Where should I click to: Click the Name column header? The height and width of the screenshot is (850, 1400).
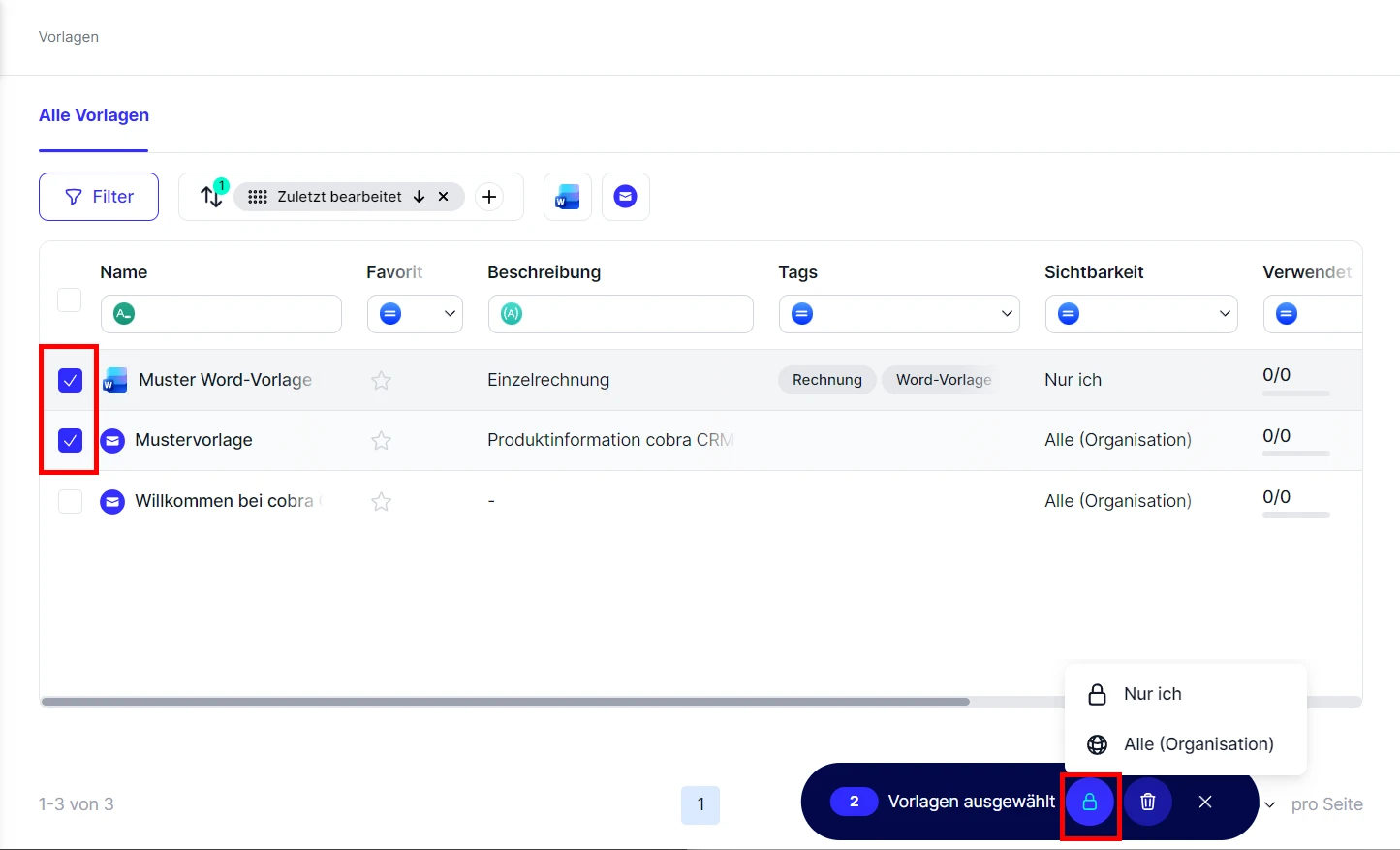124,272
